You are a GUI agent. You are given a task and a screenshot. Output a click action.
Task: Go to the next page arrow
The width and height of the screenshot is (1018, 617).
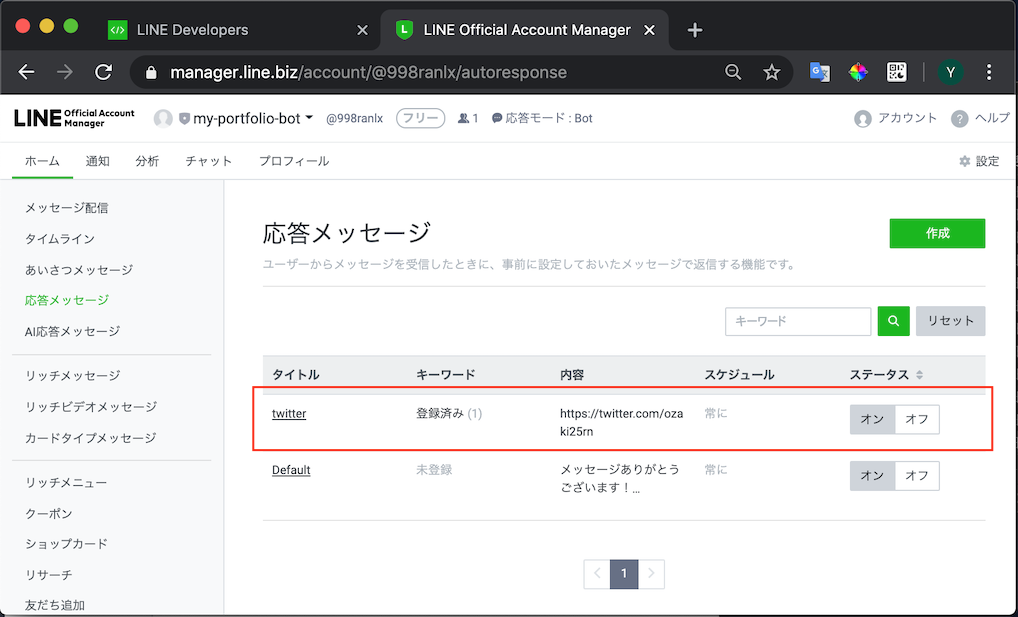pyautogui.click(x=651, y=573)
